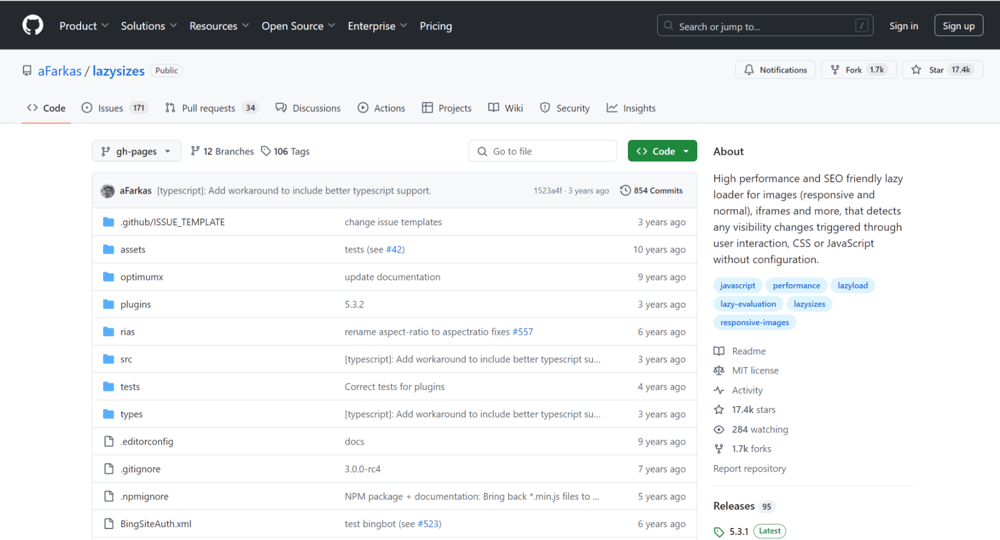Open the src folder

tap(126, 359)
